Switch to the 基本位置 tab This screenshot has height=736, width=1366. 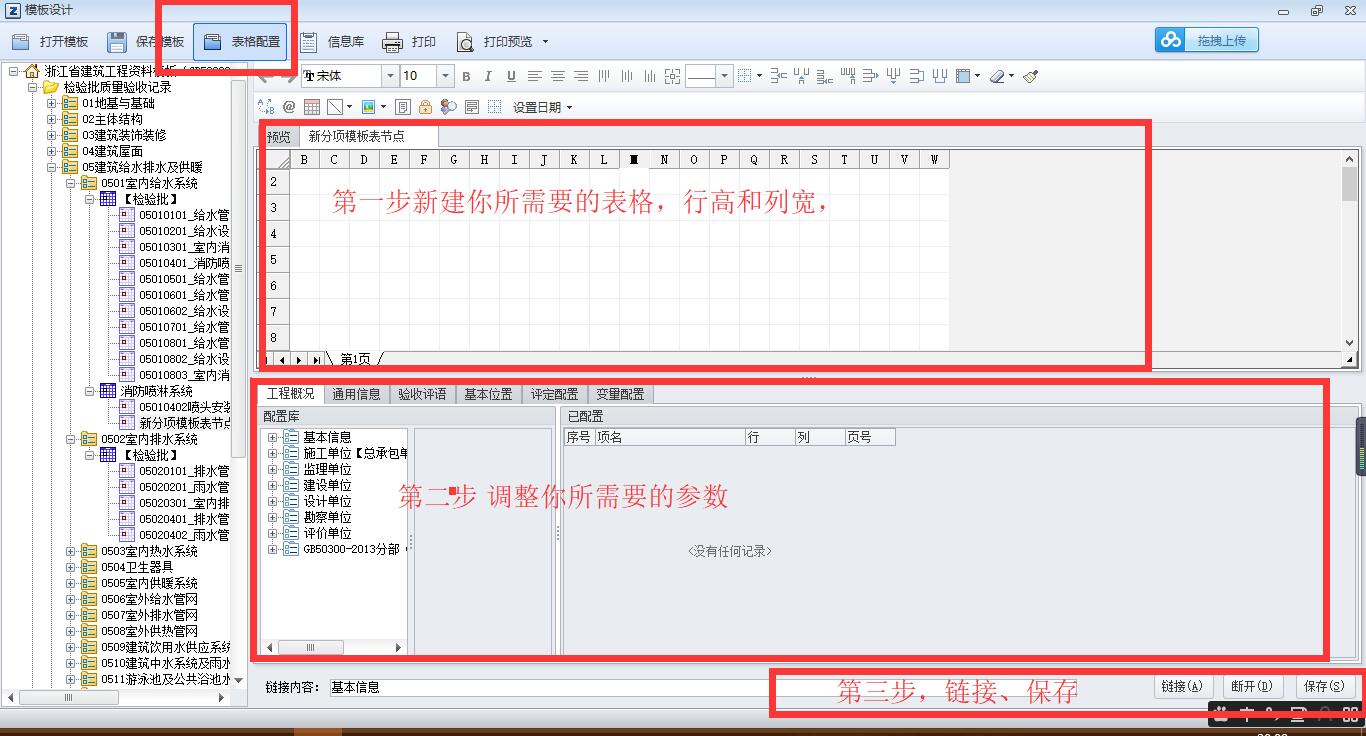[x=488, y=394]
